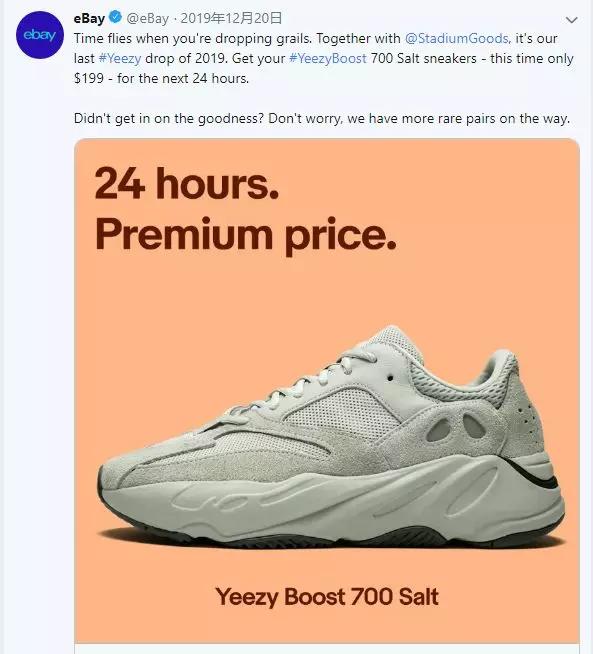
Task: Open the tweet options chevron menu
Action: coord(571,20)
